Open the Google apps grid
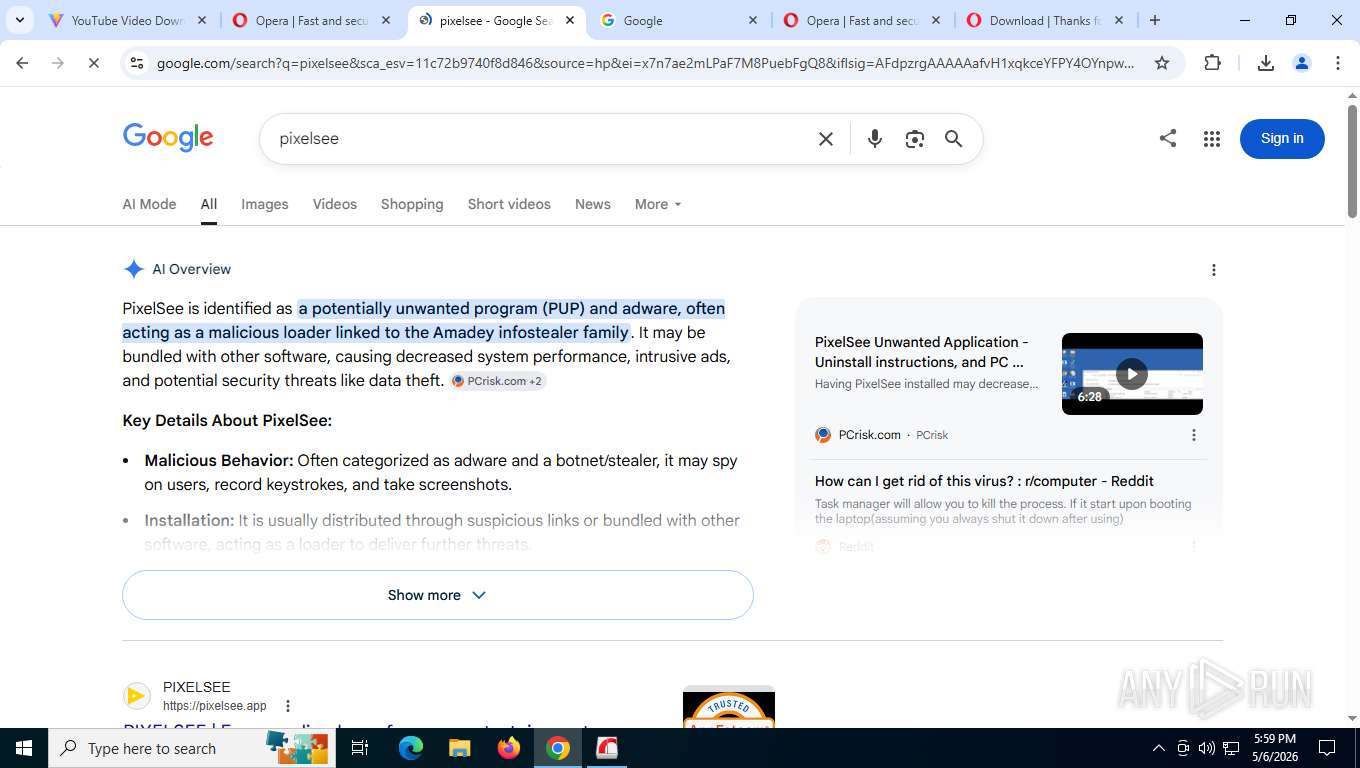This screenshot has height=768, width=1360. (x=1212, y=139)
